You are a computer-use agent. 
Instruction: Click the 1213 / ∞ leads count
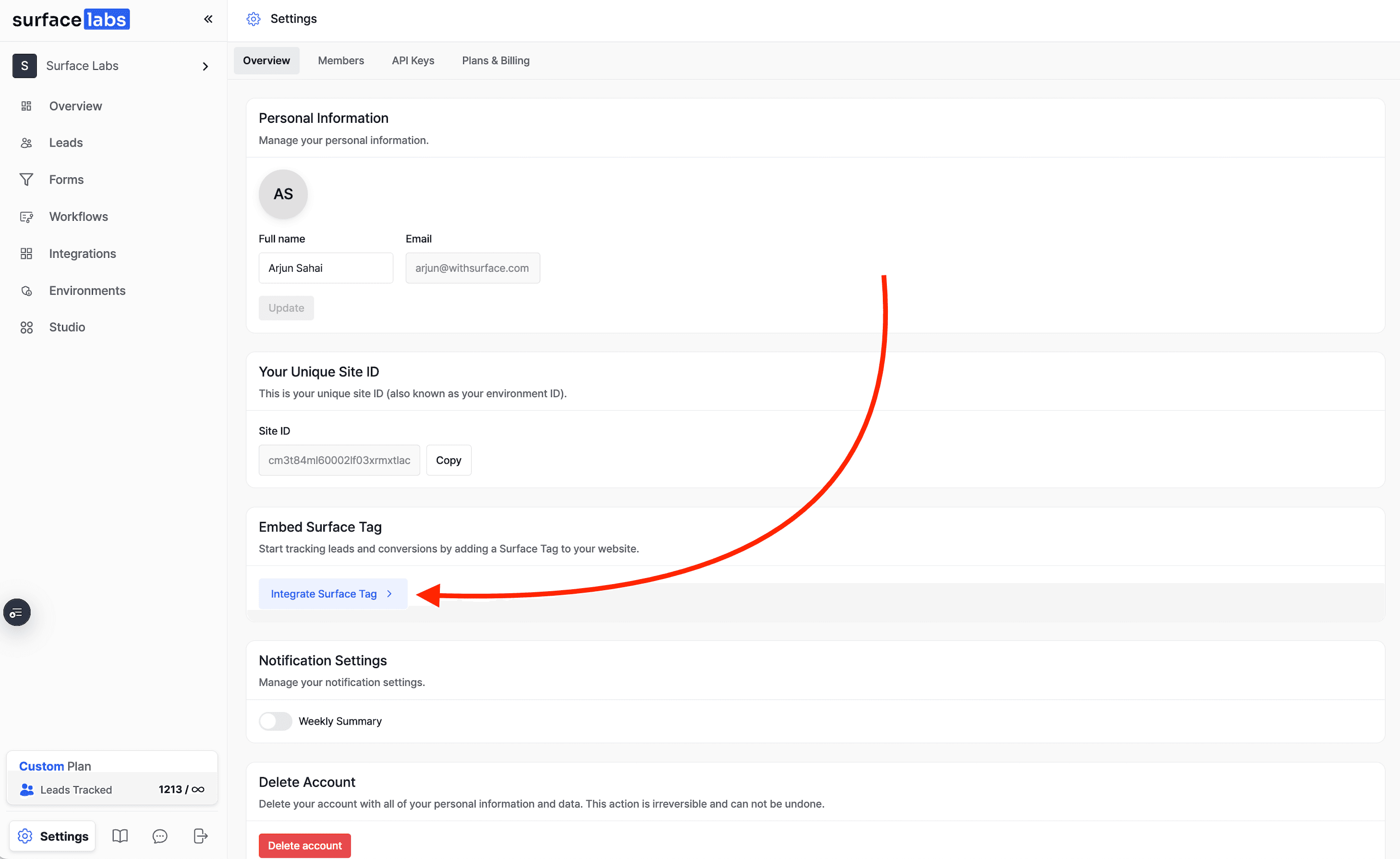coord(181,789)
